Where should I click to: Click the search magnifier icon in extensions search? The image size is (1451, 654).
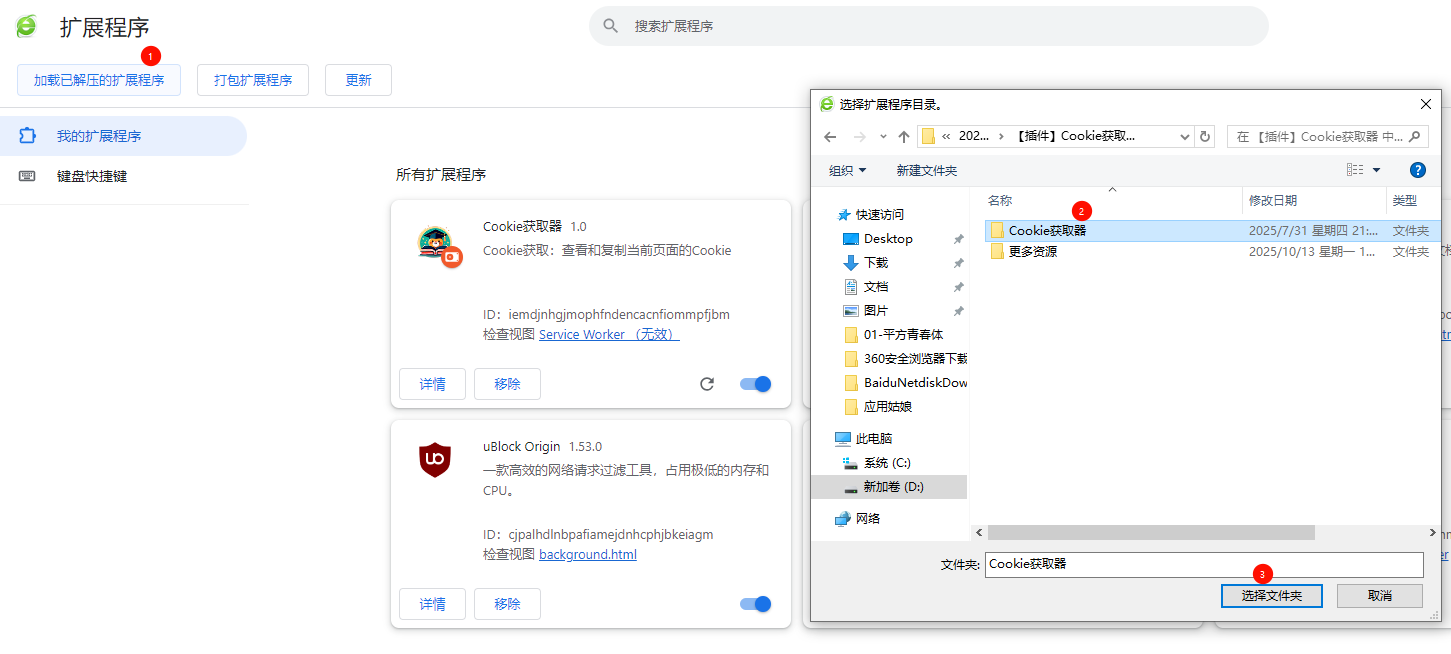pyautogui.click(x=611, y=26)
